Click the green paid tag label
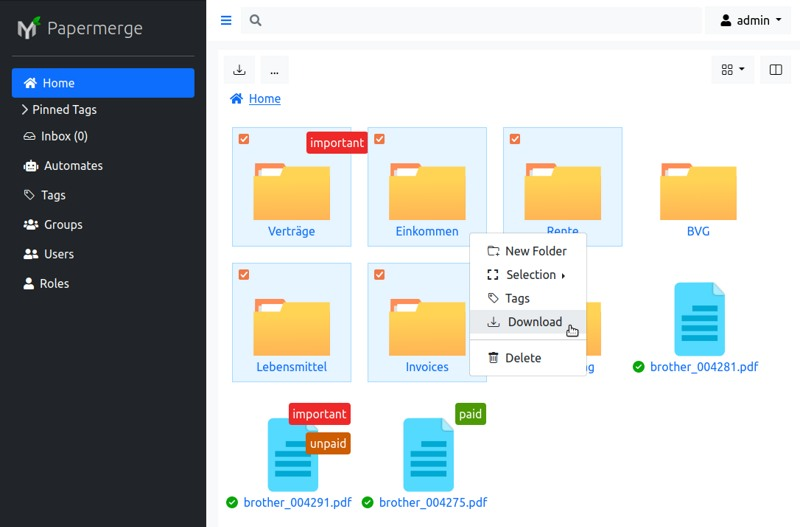Viewport: 800px width, 527px height. (x=470, y=414)
